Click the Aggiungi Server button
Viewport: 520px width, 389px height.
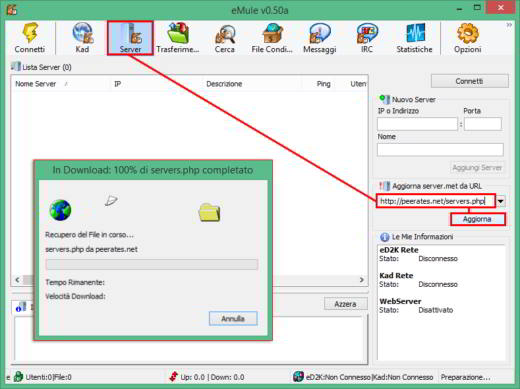click(477, 168)
